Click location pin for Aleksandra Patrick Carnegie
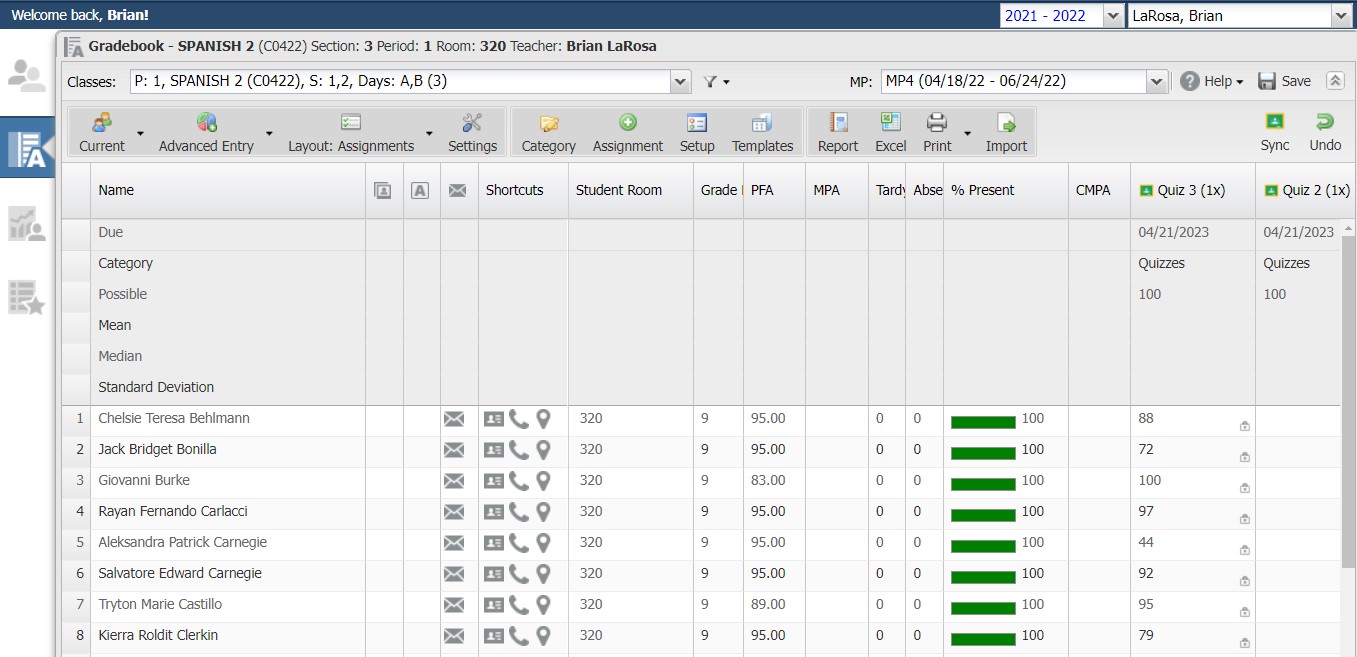 [x=543, y=543]
